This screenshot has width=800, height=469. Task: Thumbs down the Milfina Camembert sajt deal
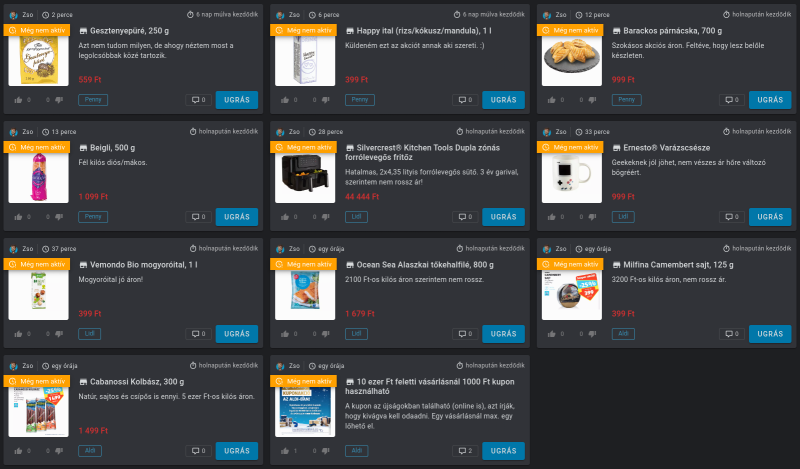pyautogui.click(x=592, y=334)
